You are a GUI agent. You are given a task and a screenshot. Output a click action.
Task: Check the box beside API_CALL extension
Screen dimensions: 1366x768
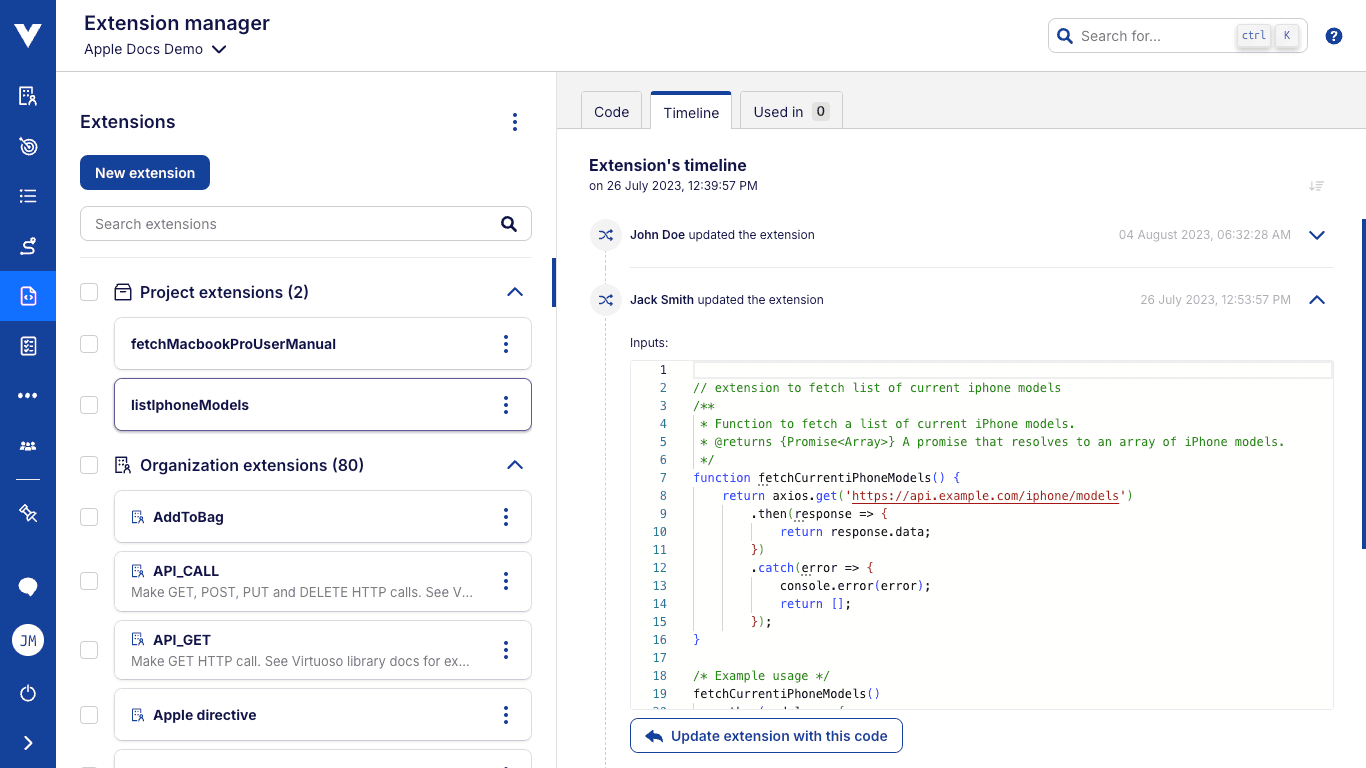pos(89,581)
